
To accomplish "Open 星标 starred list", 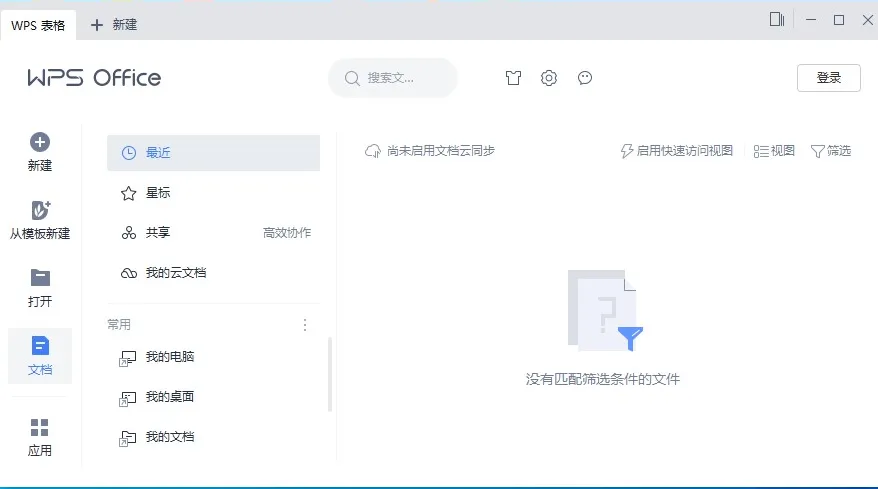I will pyautogui.click(x=213, y=193).
